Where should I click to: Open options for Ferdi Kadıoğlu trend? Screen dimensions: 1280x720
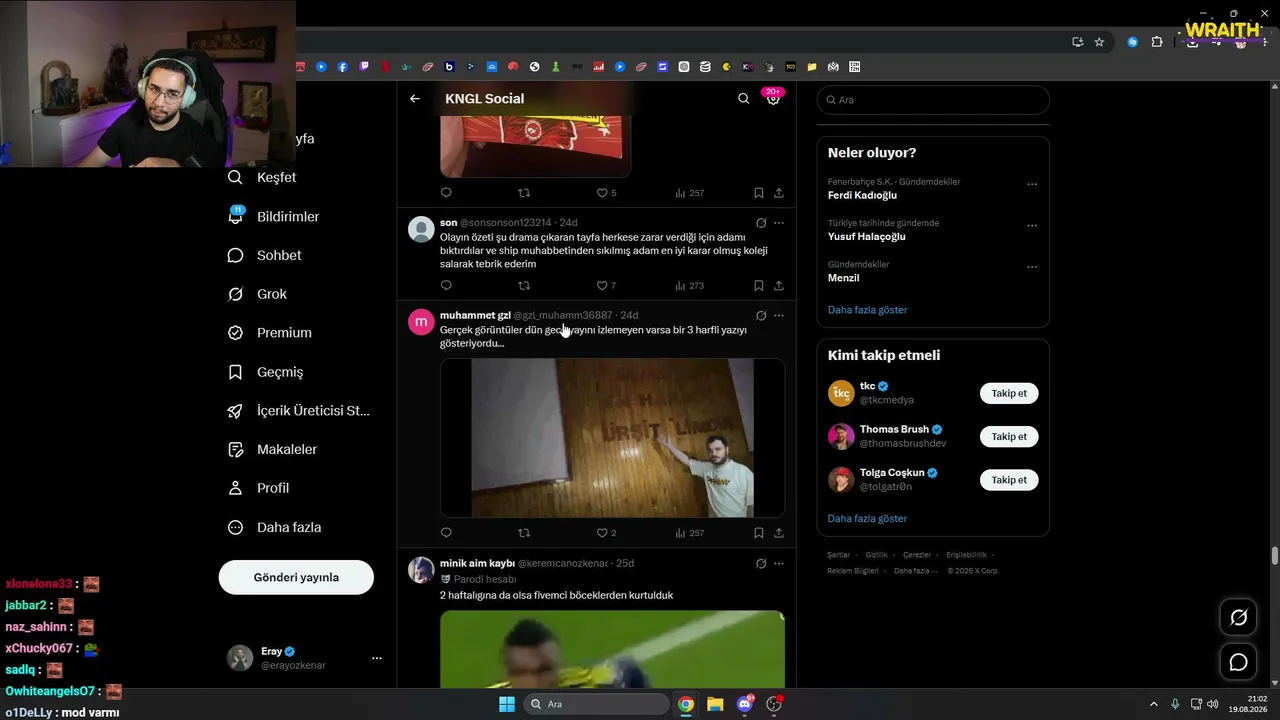(x=1032, y=184)
